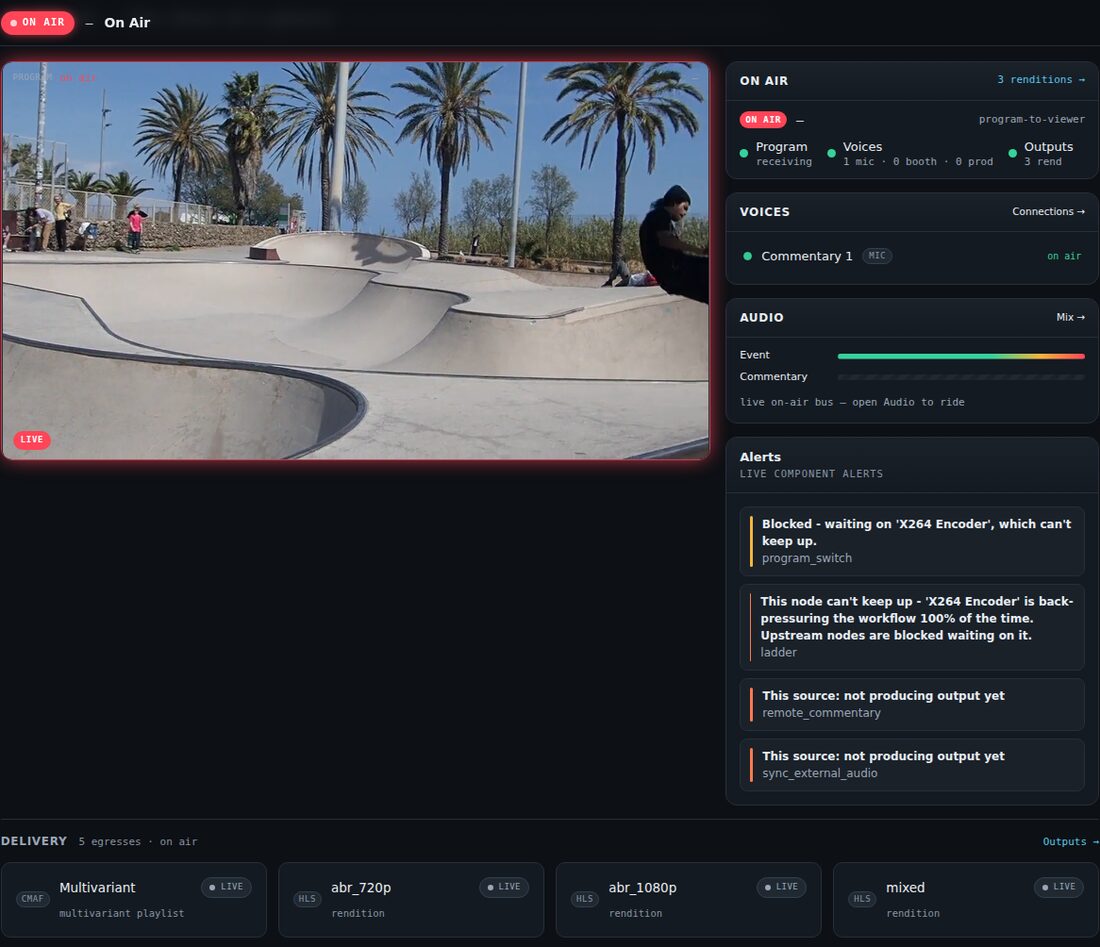
Task: Open the Delivery Outputs link
Action: 1071,841
